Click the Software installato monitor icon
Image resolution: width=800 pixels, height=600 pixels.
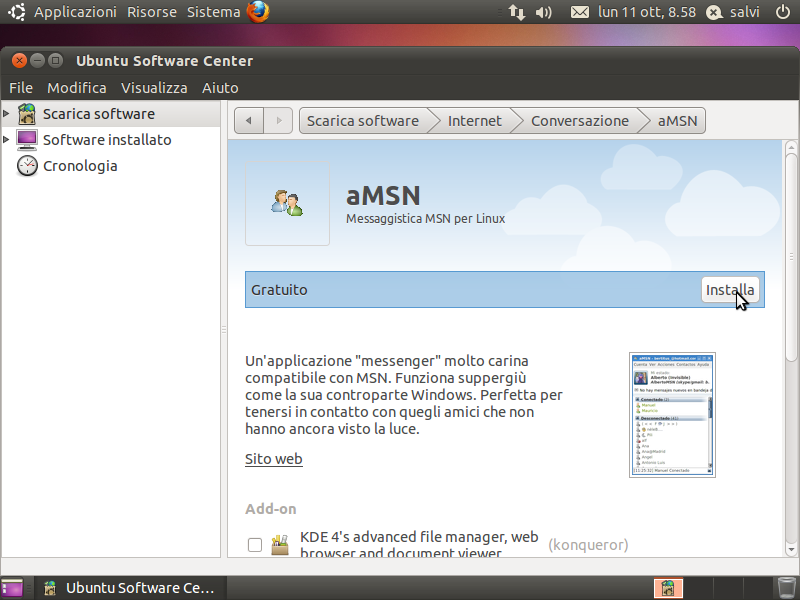(27, 140)
